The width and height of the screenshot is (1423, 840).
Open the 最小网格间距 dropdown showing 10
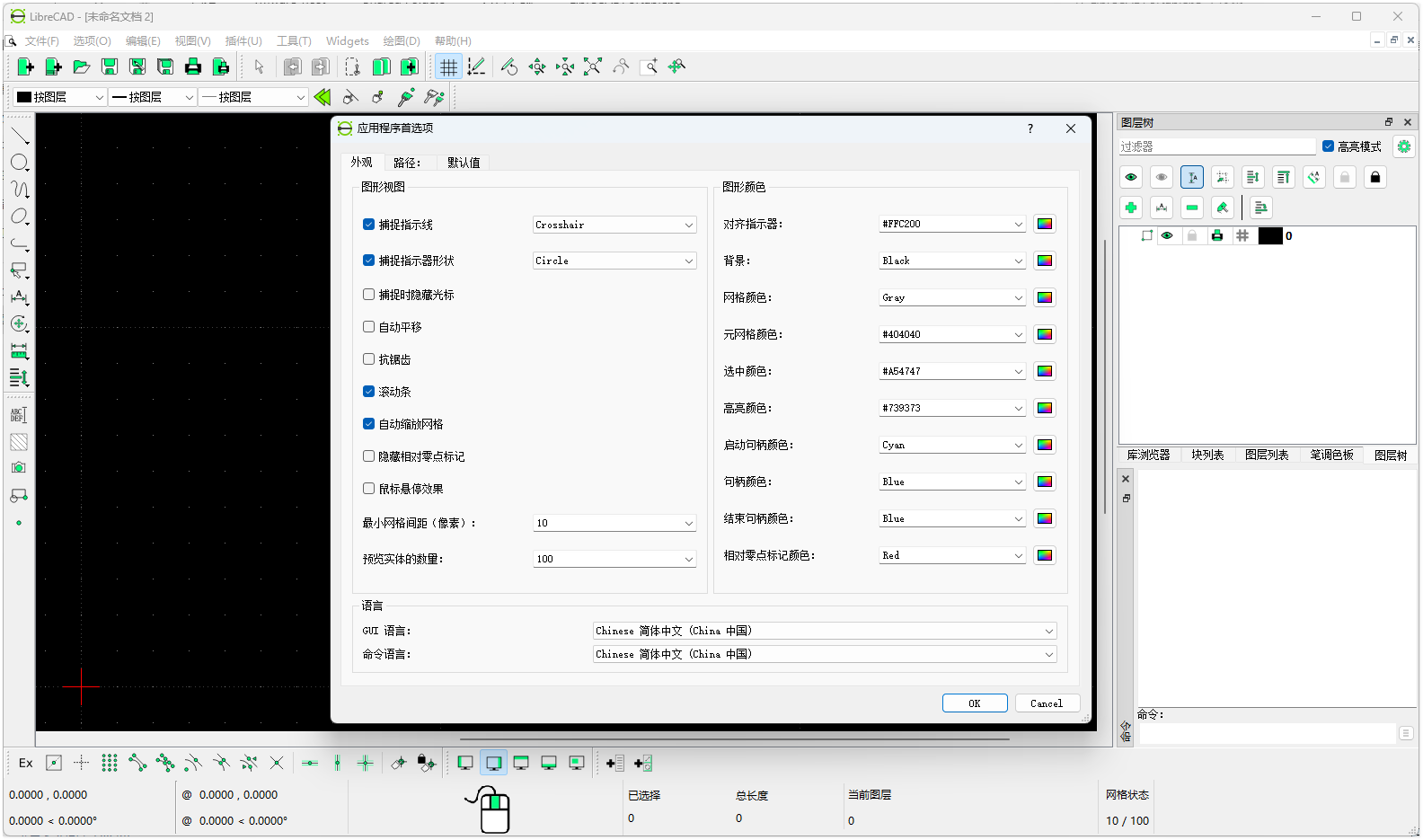pos(614,523)
